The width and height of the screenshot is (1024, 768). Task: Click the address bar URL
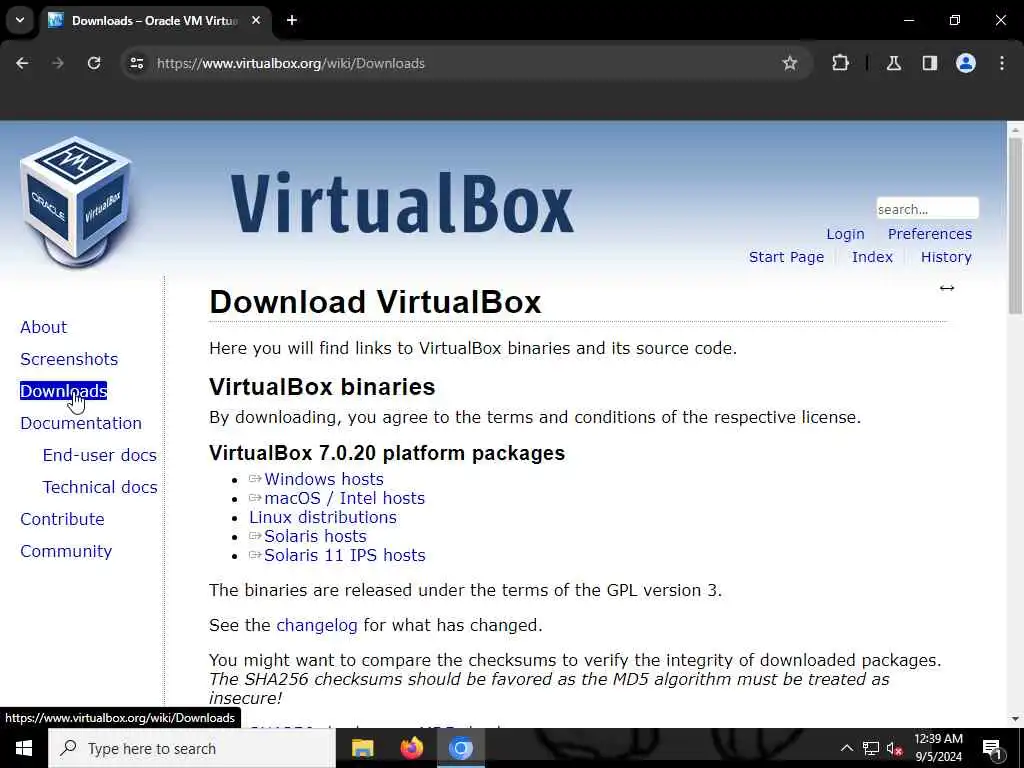tap(291, 63)
